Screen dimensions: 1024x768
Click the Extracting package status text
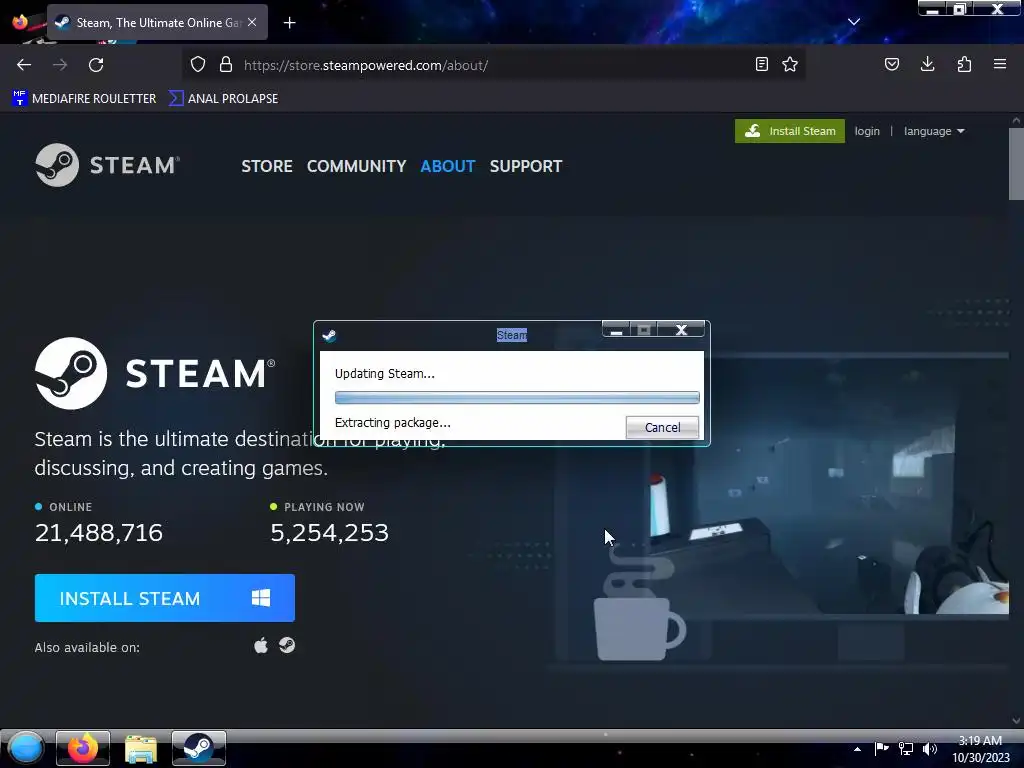tap(392, 423)
